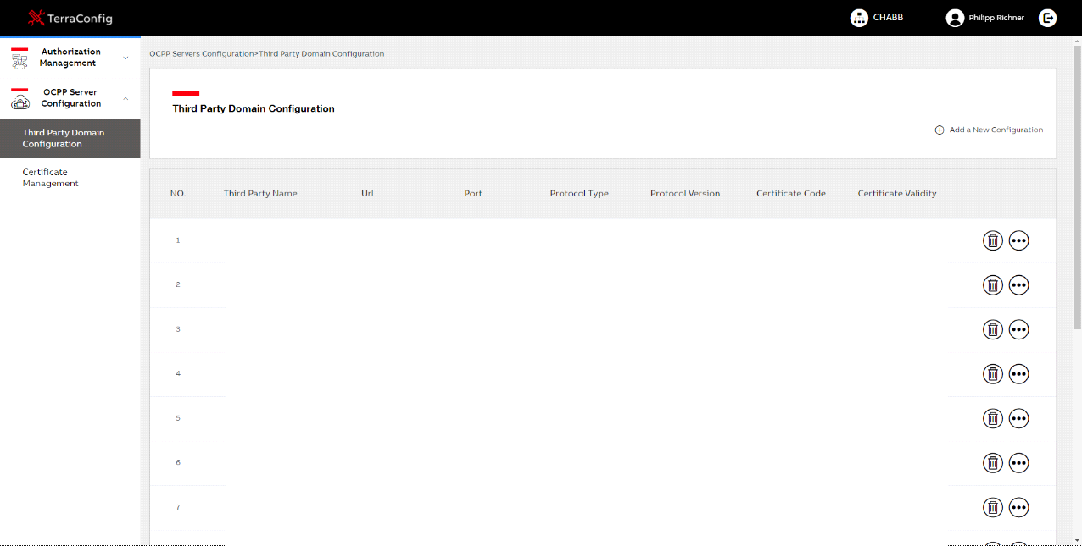Click the trash icon on row 3

click(x=992, y=330)
